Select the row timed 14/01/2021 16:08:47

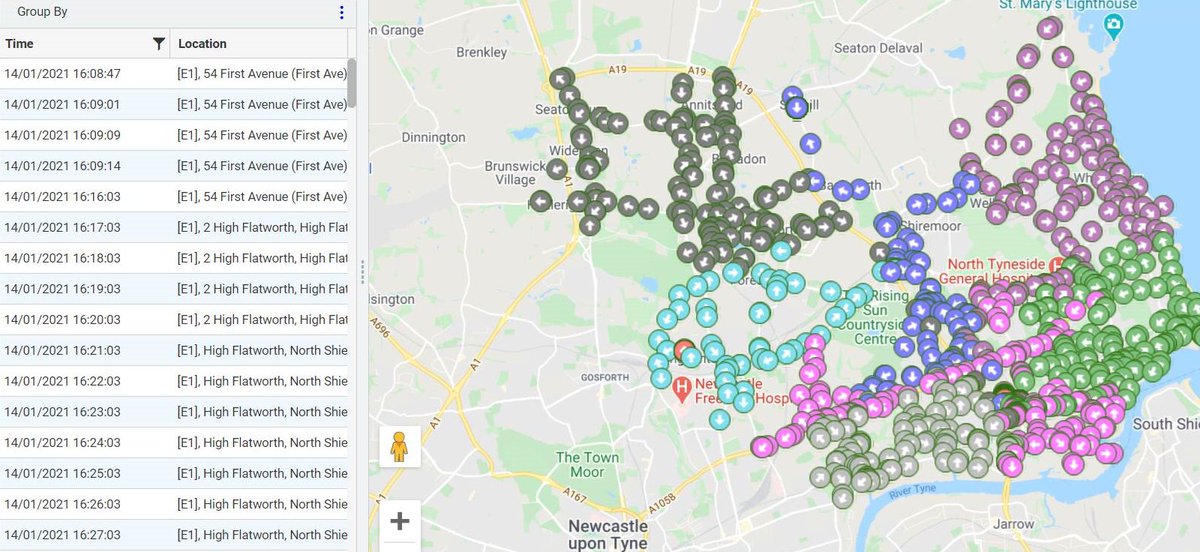pyautogui.click(x=174, y=73)
